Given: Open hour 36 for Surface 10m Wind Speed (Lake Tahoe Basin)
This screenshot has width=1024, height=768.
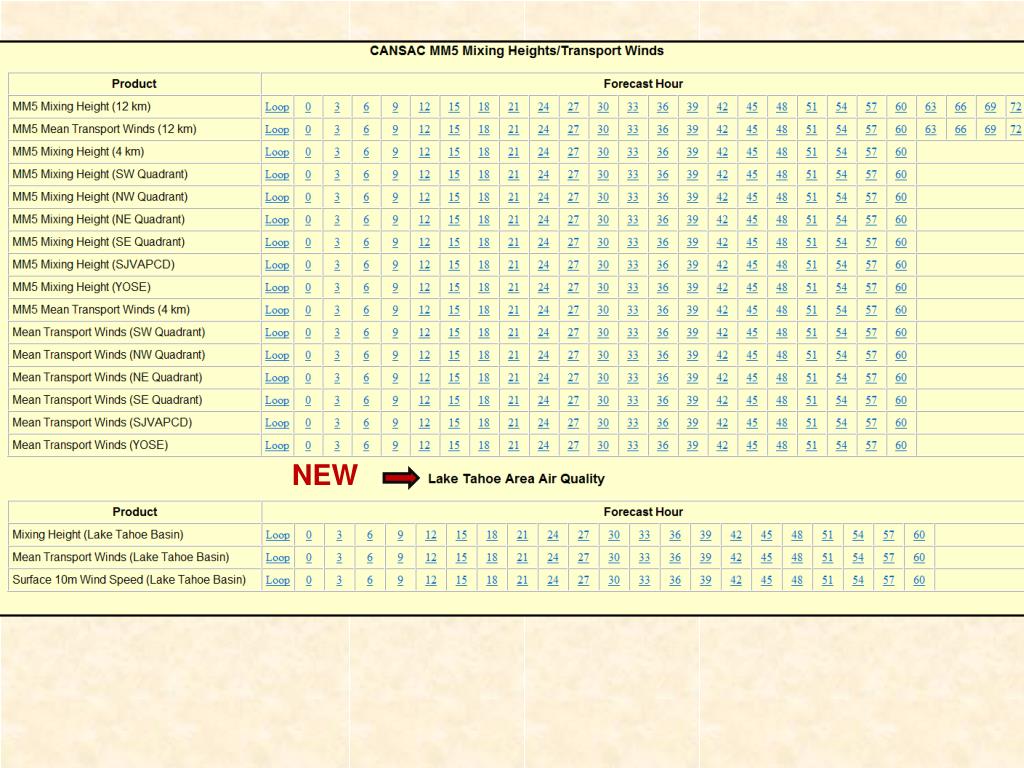Looking at the screenshot, I should tap(675, 581).
